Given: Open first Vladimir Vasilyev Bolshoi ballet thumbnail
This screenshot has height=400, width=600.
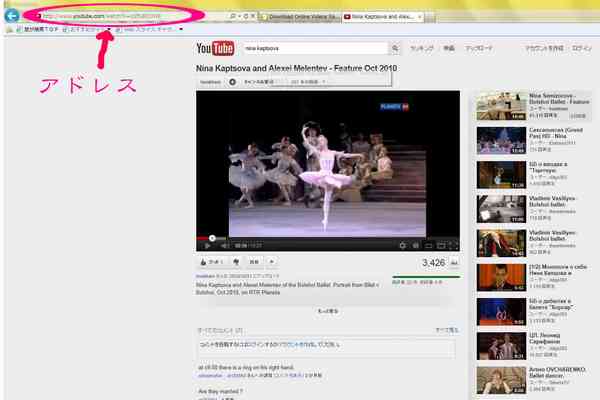Looking at the screenshot, I should pyautogui.click(x=501, y=209).
